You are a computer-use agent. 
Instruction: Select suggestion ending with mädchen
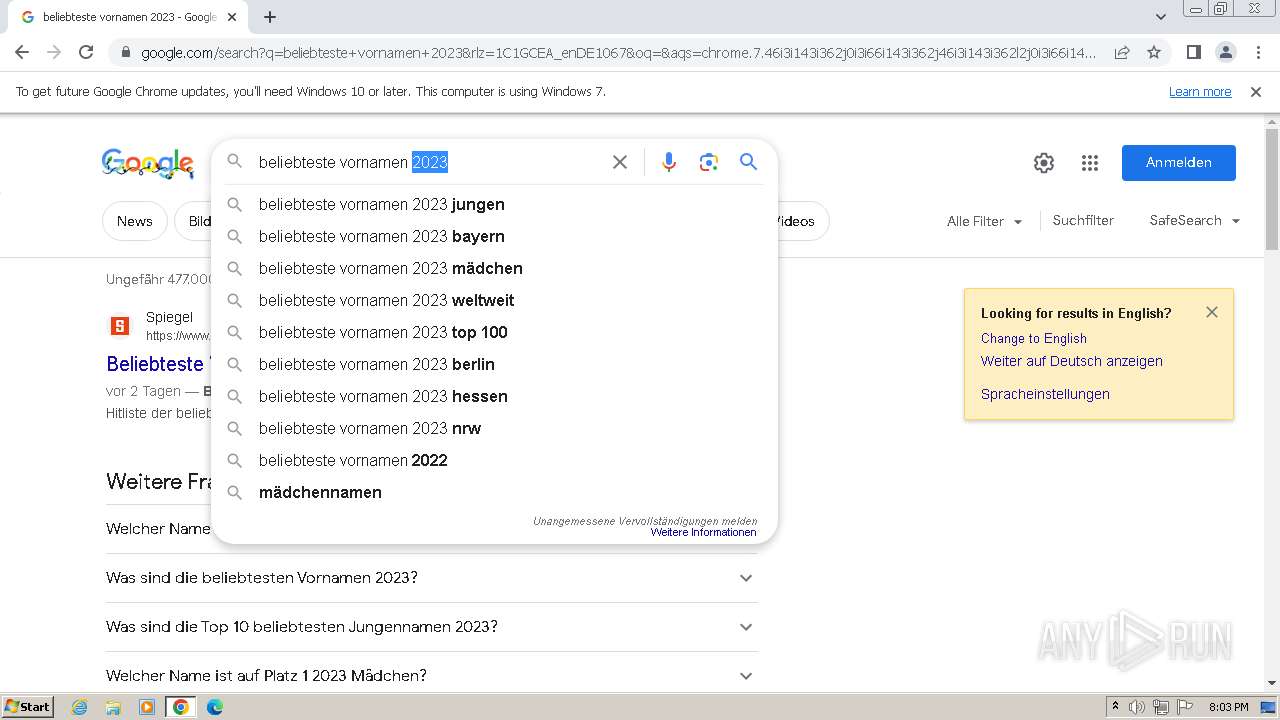[495, 268]
